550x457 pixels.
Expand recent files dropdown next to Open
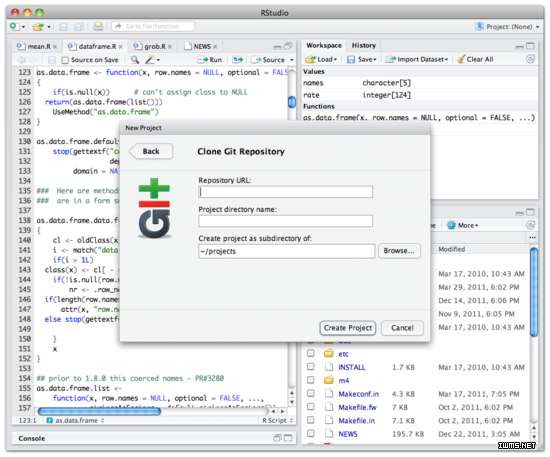[x=49, y=27]
